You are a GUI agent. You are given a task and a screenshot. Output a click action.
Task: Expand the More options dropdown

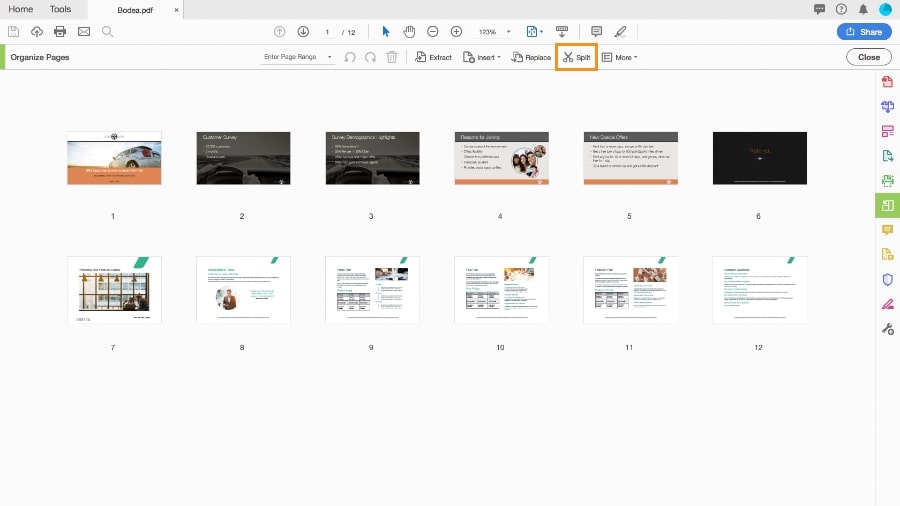point(620,57)
